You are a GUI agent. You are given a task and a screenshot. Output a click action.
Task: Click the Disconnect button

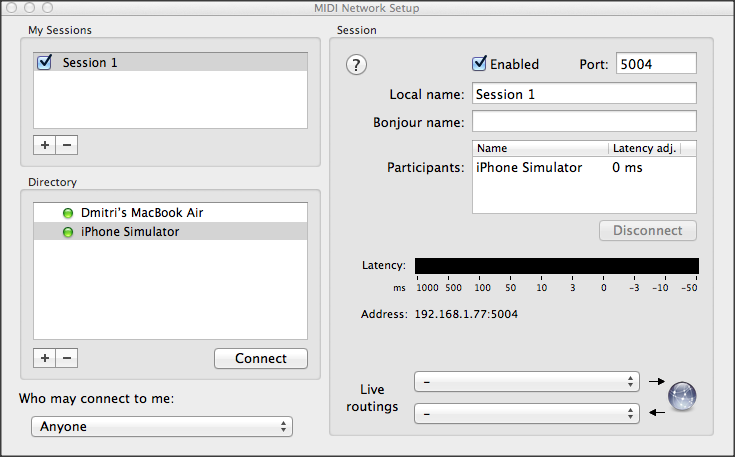click(x=647, y=230)
